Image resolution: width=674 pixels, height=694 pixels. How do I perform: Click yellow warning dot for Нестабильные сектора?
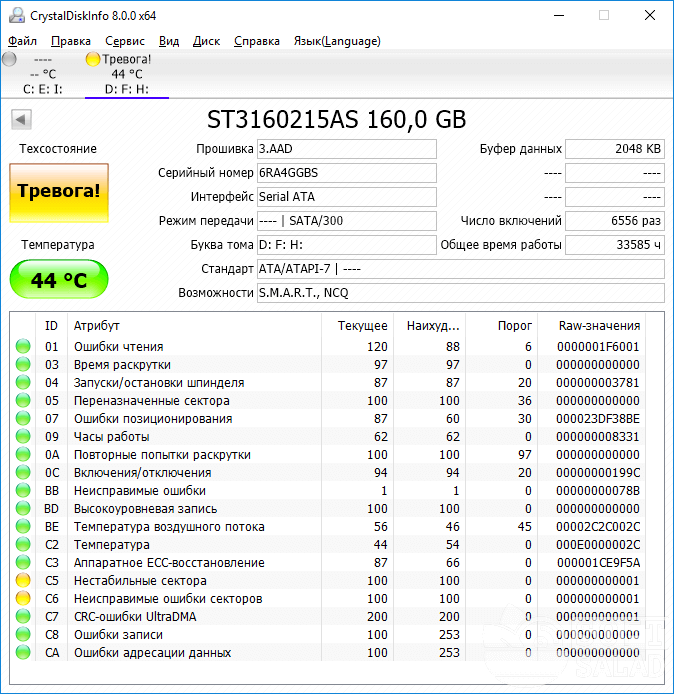pyautogui.click(x=23, y=580)
